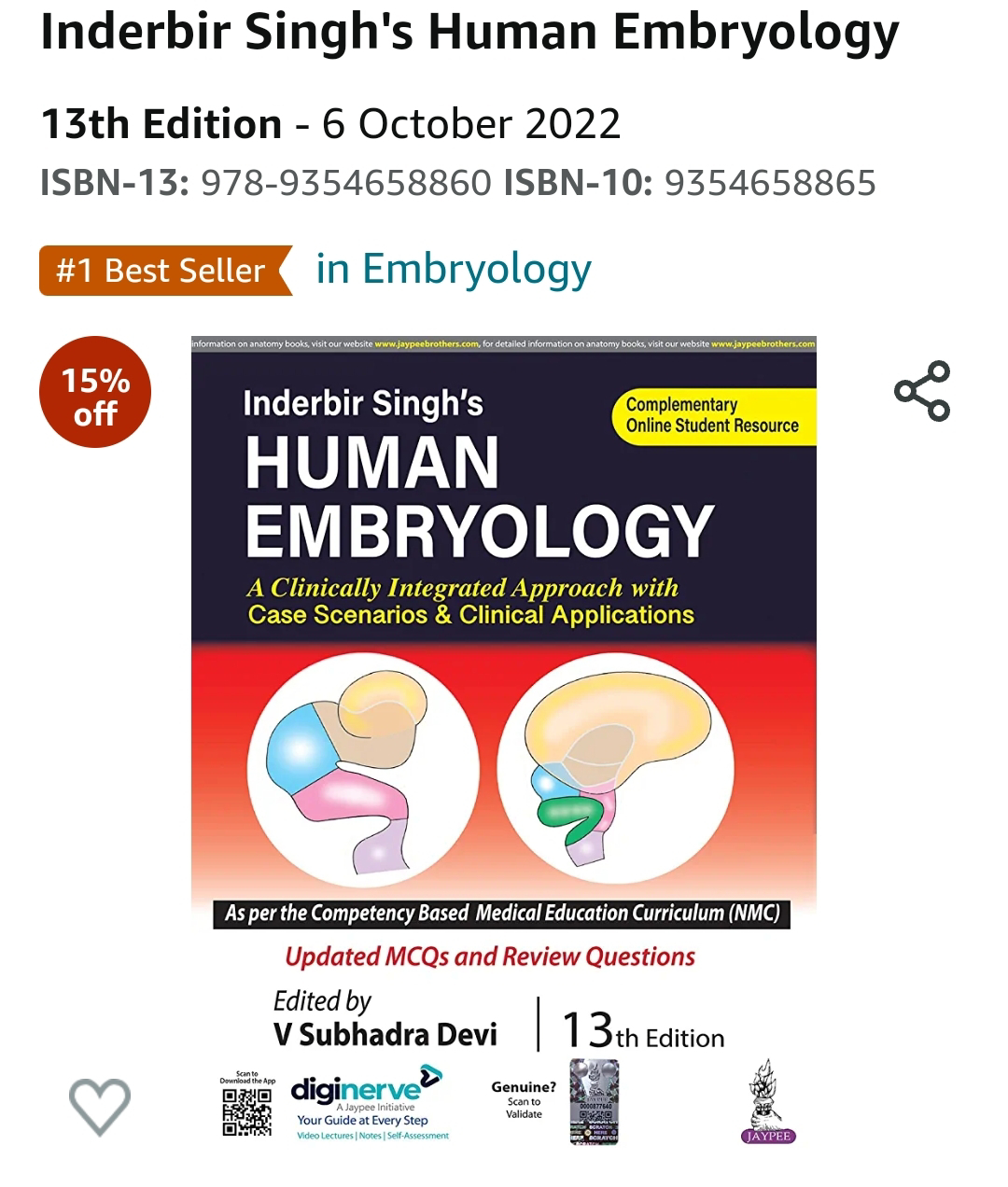Tap the editor name V Subhadra Devi
This screenshot has height=1187, width=1008.
click(x=385, y=1034)
